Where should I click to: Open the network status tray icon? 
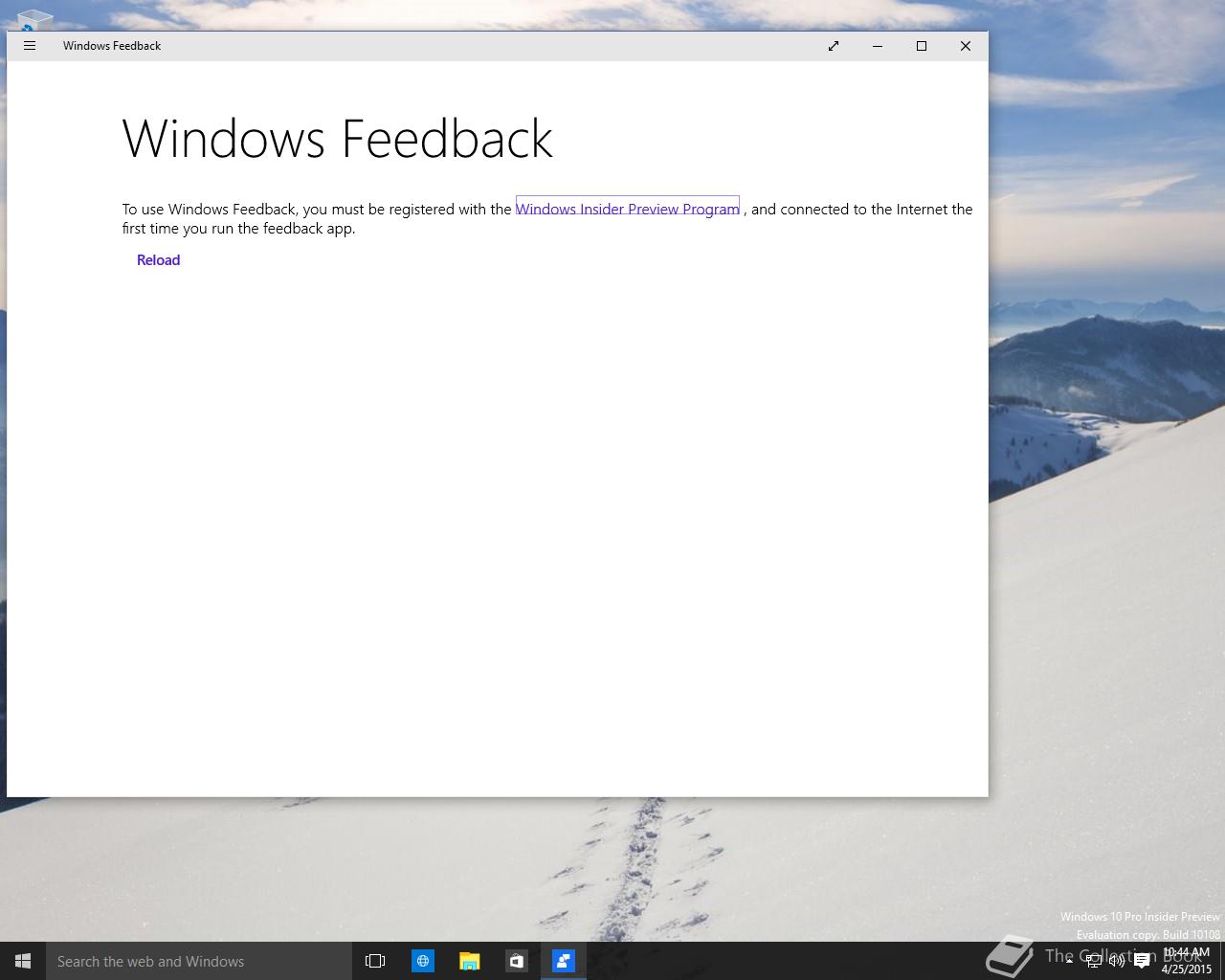(1093, 961)
